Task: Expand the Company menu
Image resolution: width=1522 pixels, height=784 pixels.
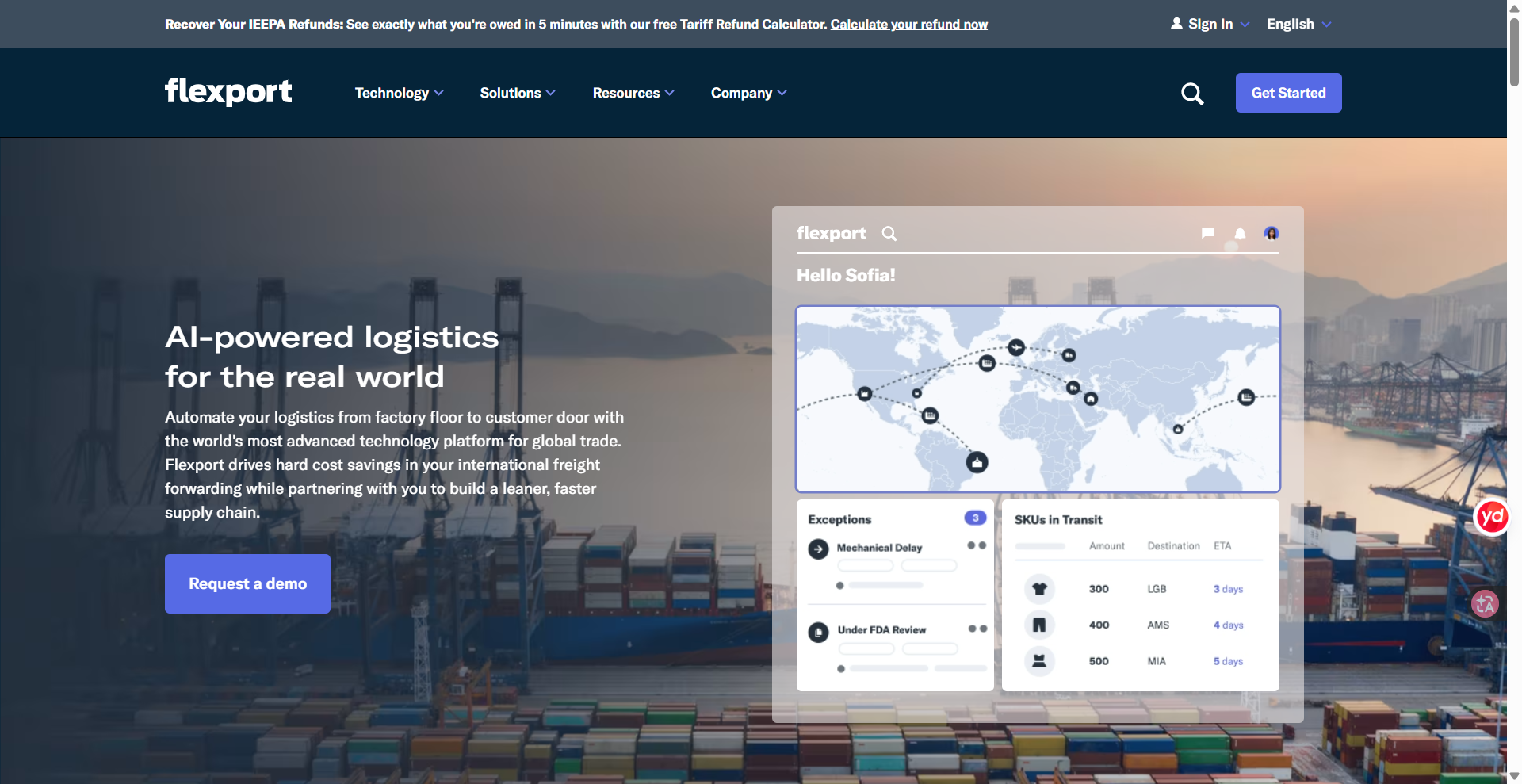Action: pyautogui.click(x=748, y=93)
